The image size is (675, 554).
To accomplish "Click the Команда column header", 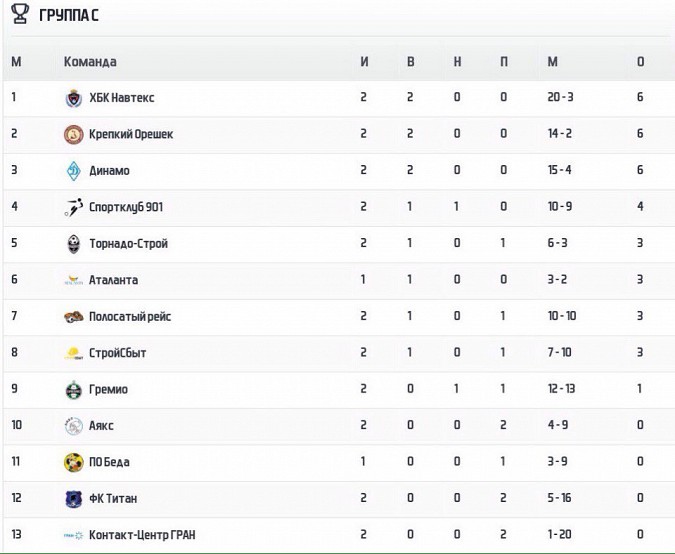I will [90, 62].
